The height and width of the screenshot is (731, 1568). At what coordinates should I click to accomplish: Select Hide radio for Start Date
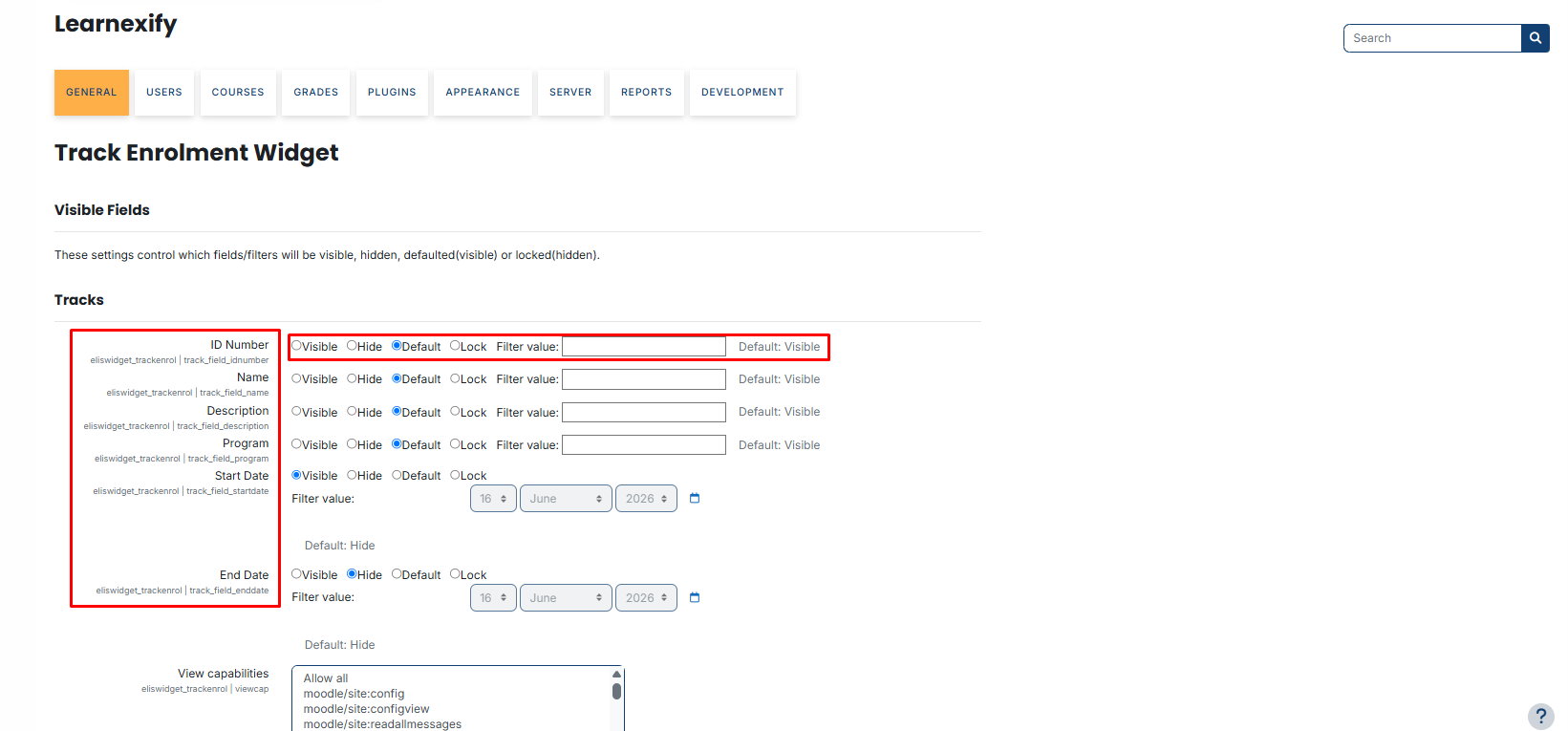tap(352, 475)
